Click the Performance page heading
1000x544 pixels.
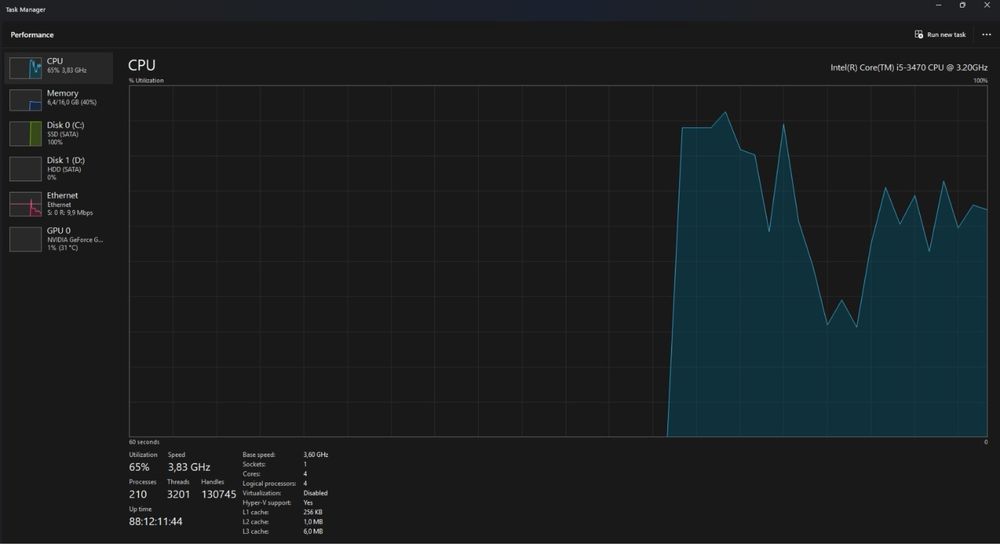click(x=32, y=34)
